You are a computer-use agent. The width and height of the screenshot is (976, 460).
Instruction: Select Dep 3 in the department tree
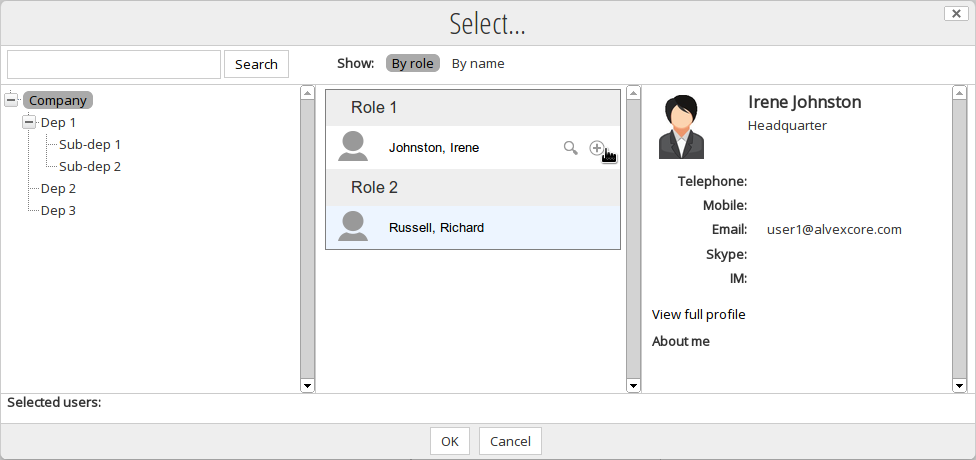[58, 210]
